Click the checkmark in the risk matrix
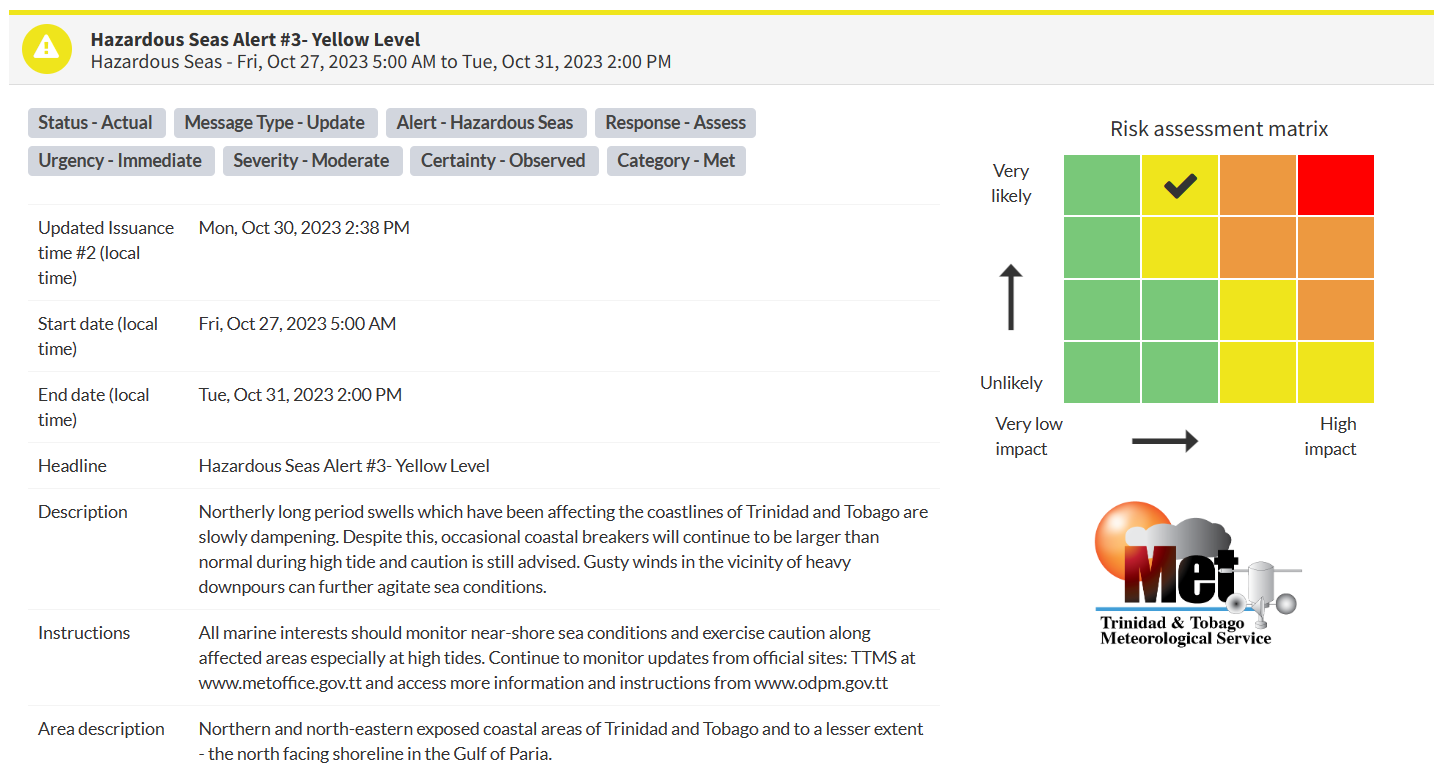 1180,185
